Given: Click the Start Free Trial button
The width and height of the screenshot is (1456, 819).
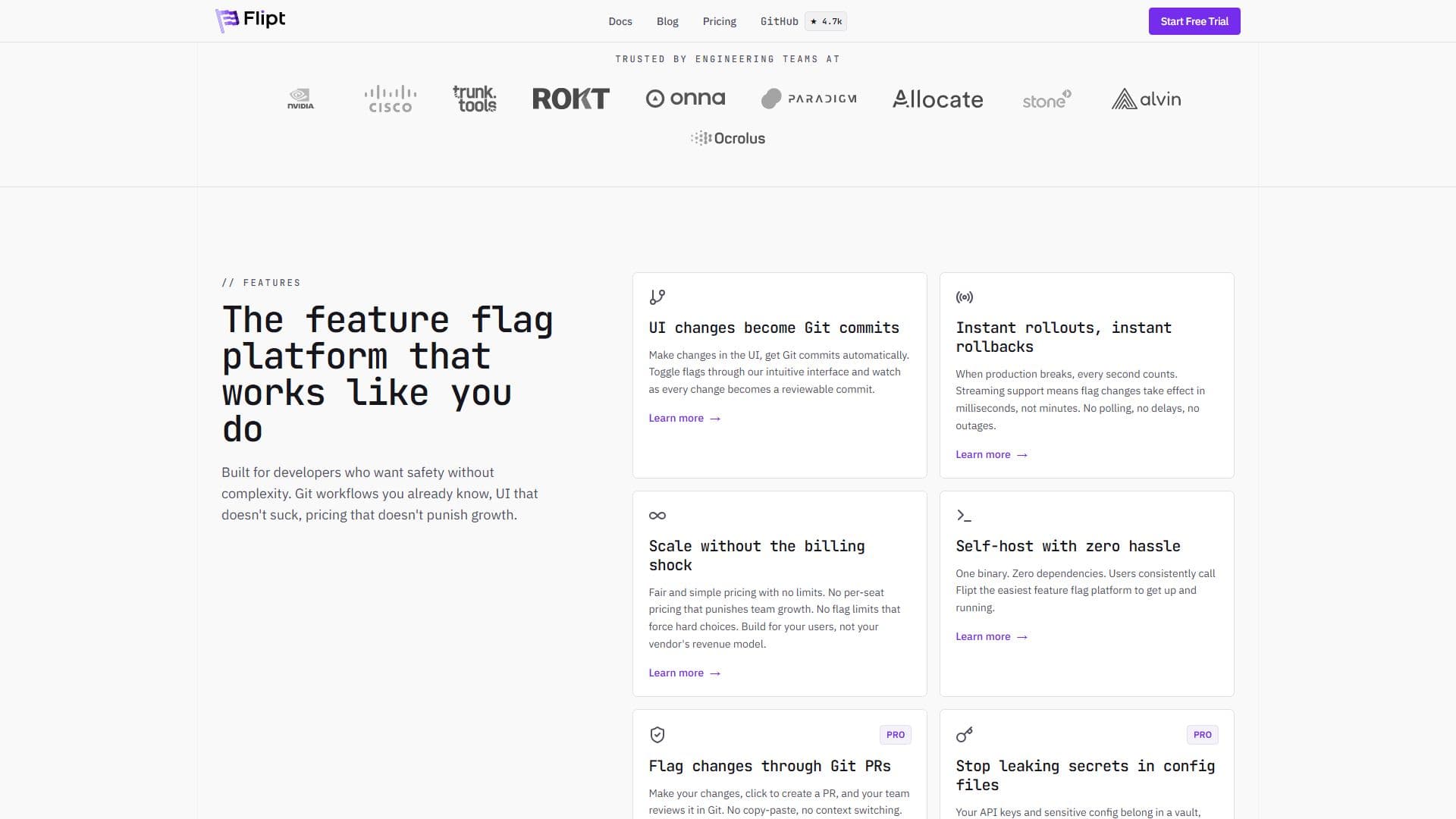Looking at the screenshot, I should 1194,21.
